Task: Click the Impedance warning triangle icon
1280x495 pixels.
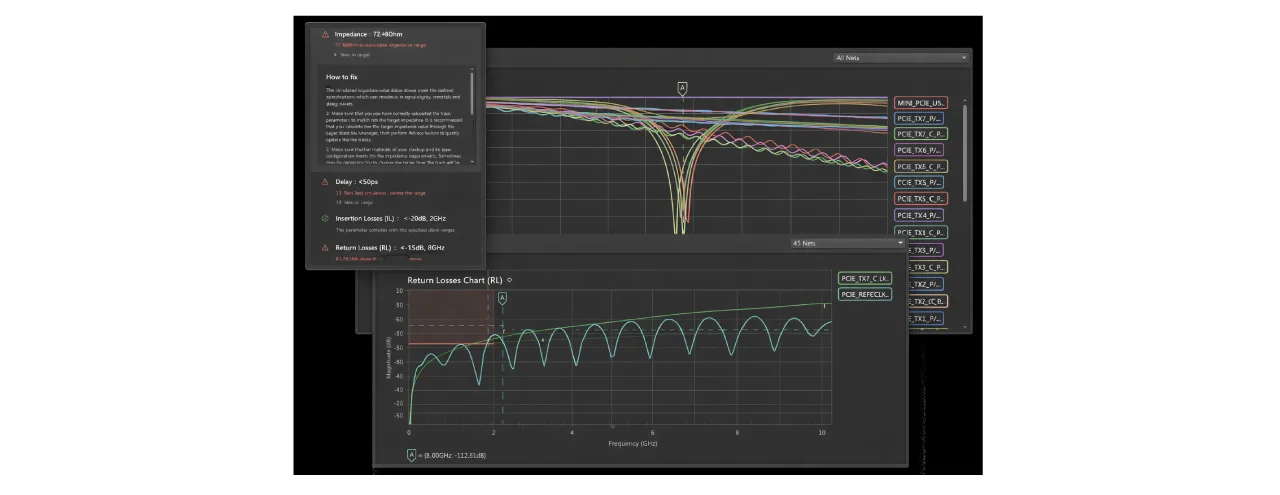Action: click(324, 34)
